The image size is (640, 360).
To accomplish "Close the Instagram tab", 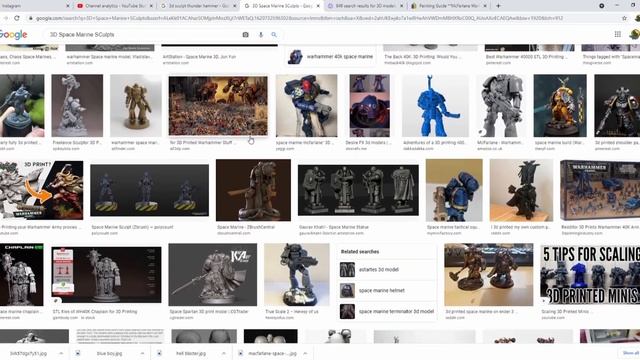I will pyautogui.click(x=68, y=6).
